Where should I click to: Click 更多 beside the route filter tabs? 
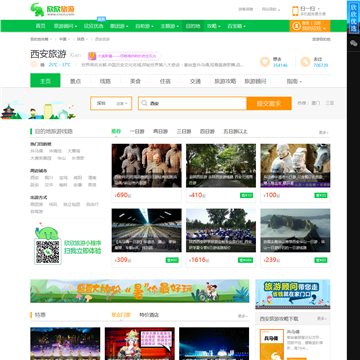click(x=323, y=132)
